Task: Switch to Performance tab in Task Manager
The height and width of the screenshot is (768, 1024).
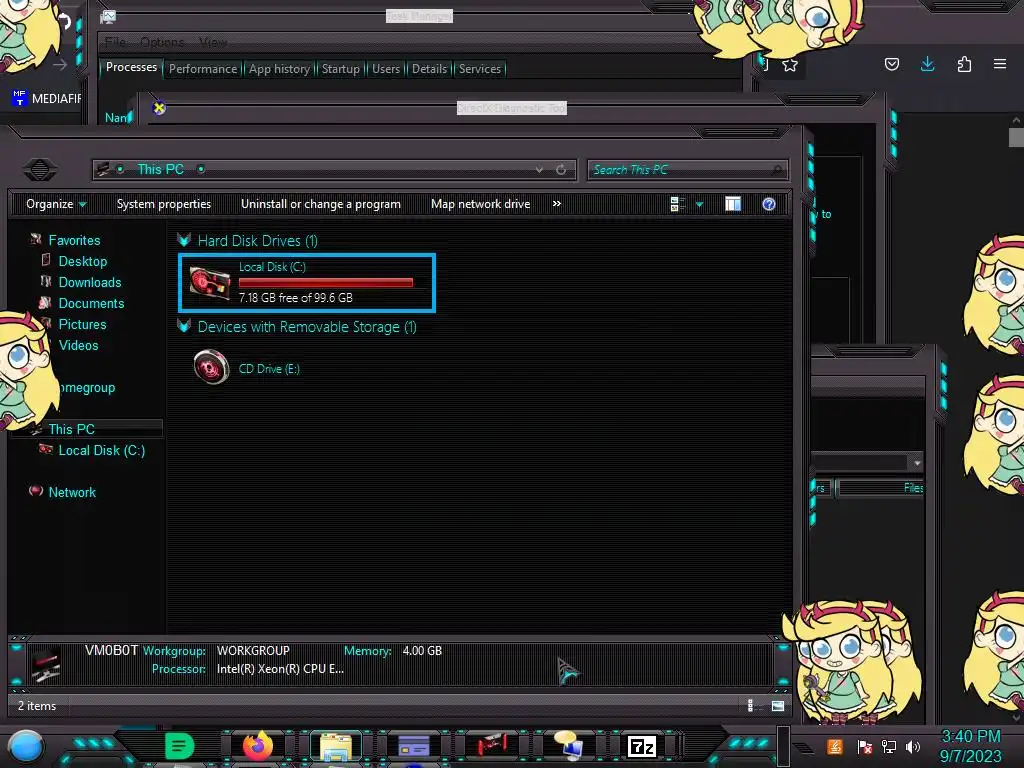Action: click(203, 69)
